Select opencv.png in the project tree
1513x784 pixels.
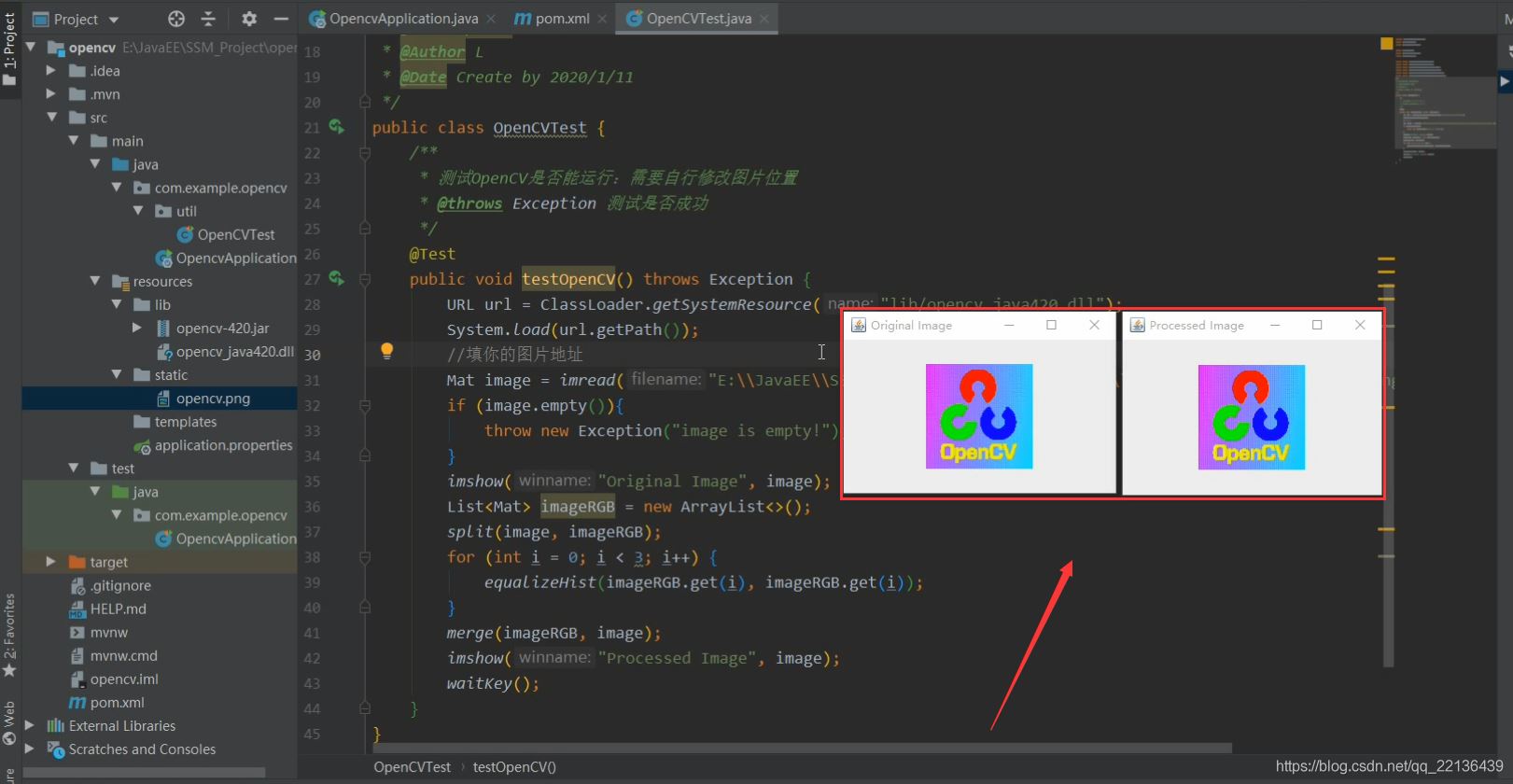(x=213, y=399)
